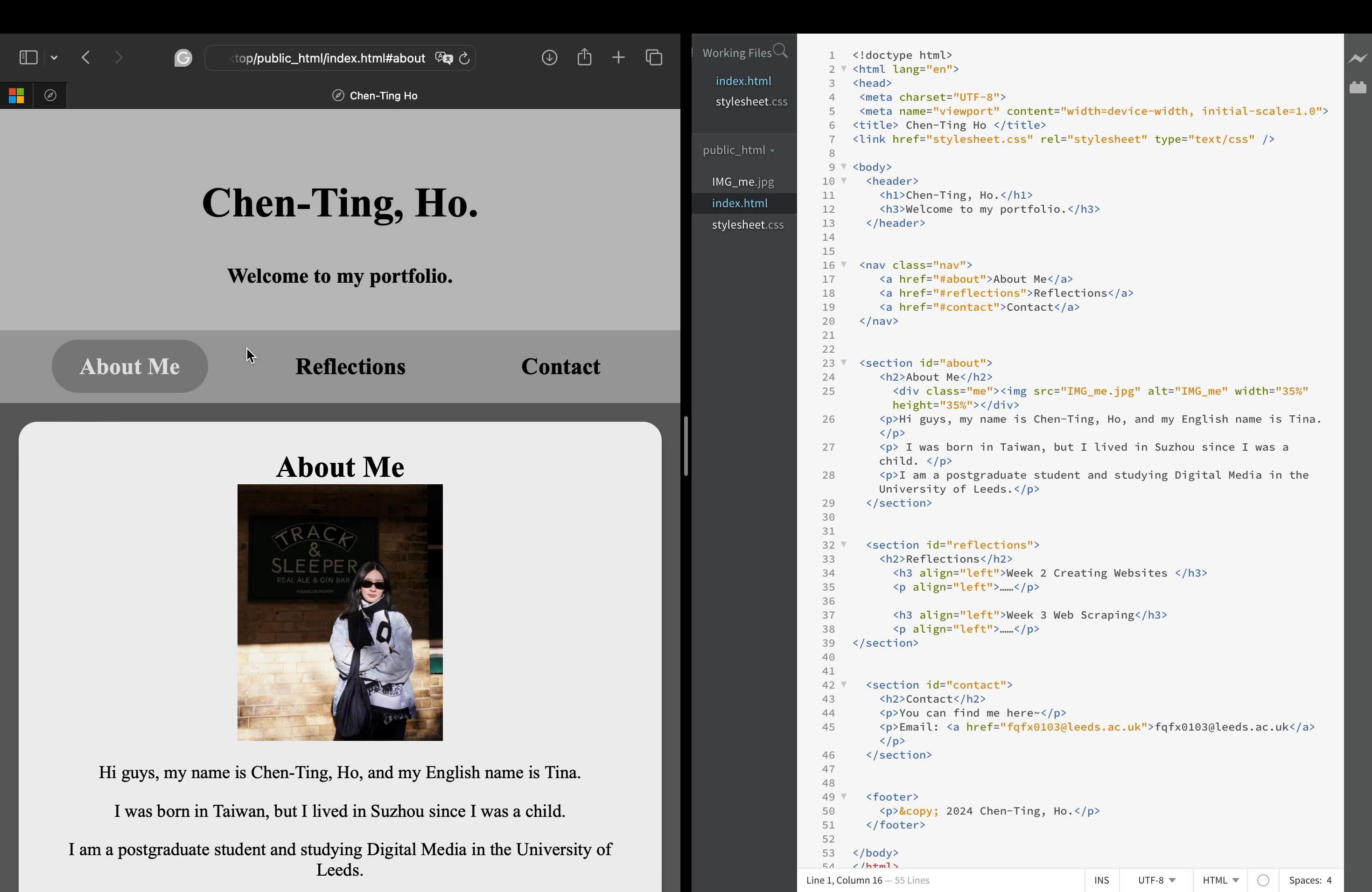Collapse the nav block at line 16
1372x892 pixels.
coord(844,265)
